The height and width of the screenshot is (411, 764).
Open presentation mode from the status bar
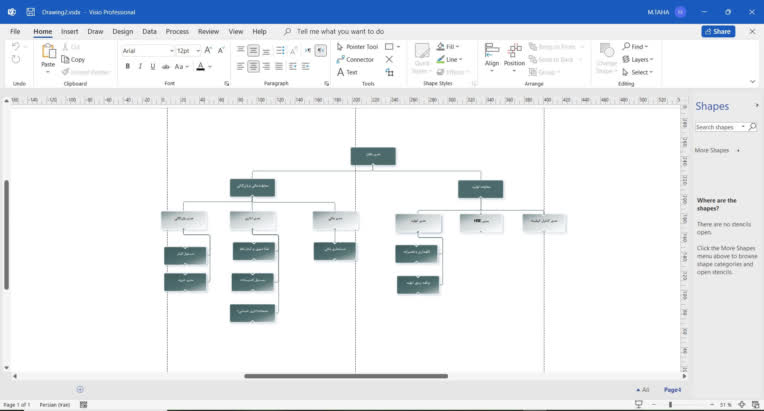[639, 404]
